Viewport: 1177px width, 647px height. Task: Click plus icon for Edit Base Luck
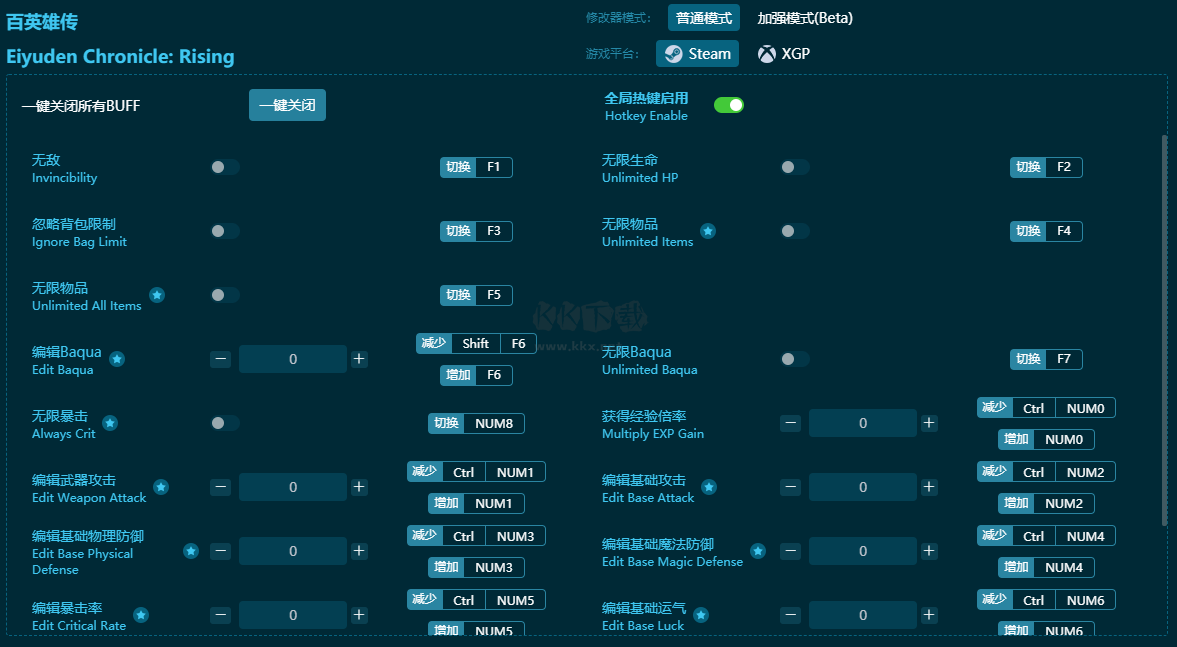pos(929,615)
